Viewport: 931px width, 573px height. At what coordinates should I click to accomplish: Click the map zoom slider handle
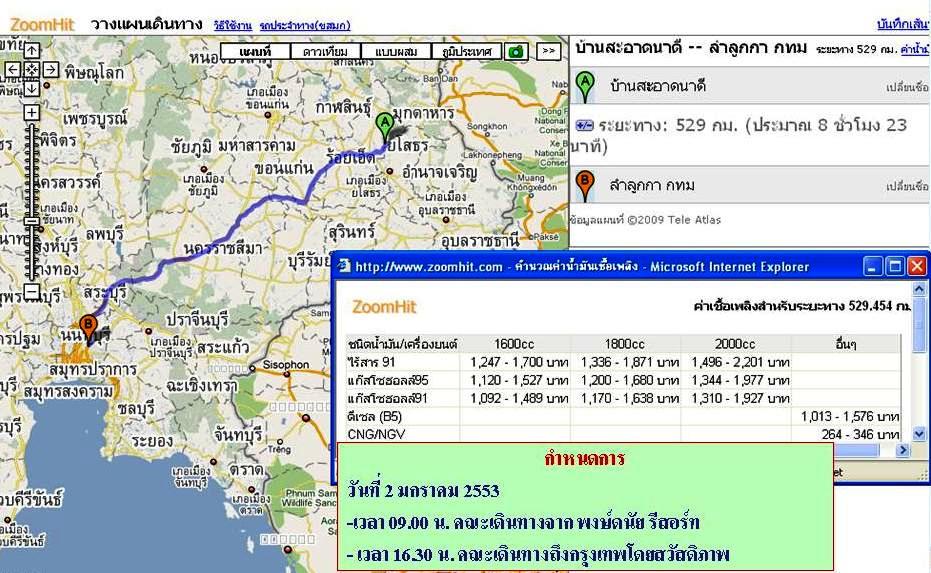(32, 221)
